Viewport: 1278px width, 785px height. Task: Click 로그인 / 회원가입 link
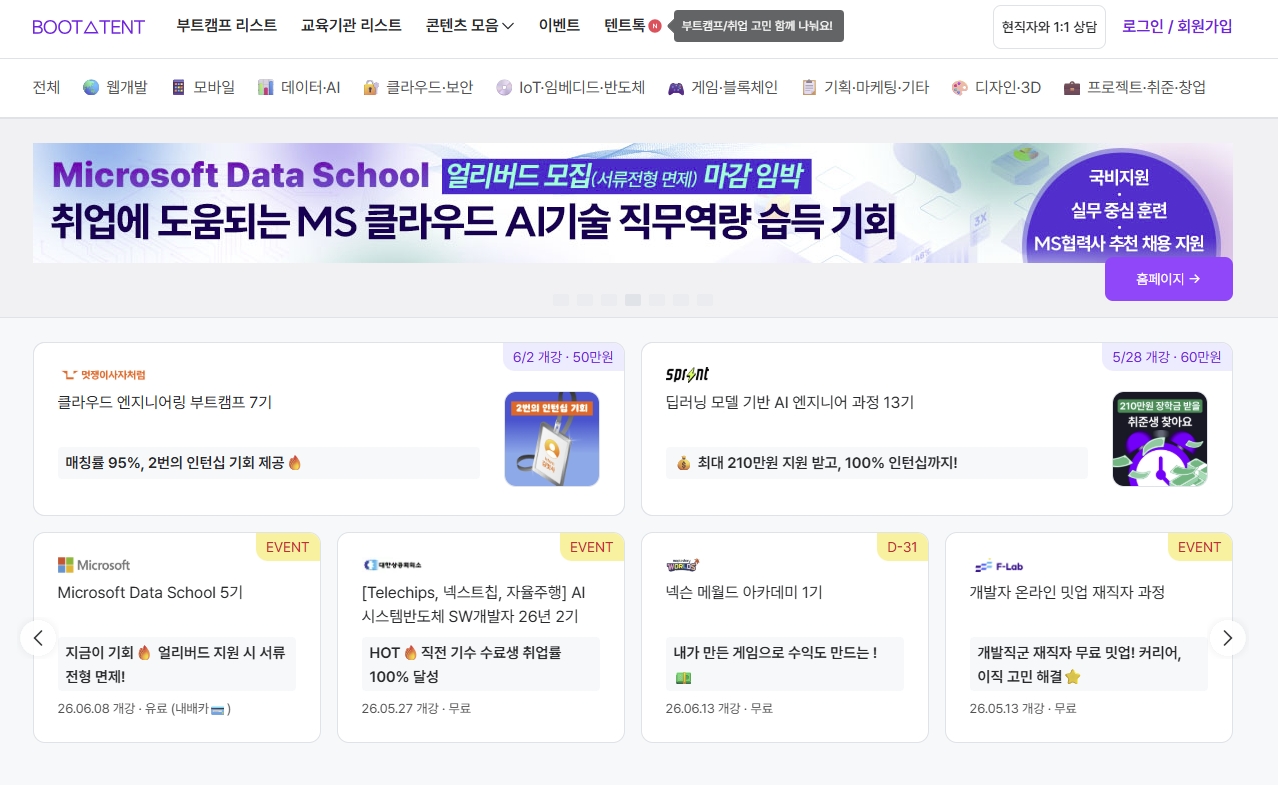pos(1177,26)
